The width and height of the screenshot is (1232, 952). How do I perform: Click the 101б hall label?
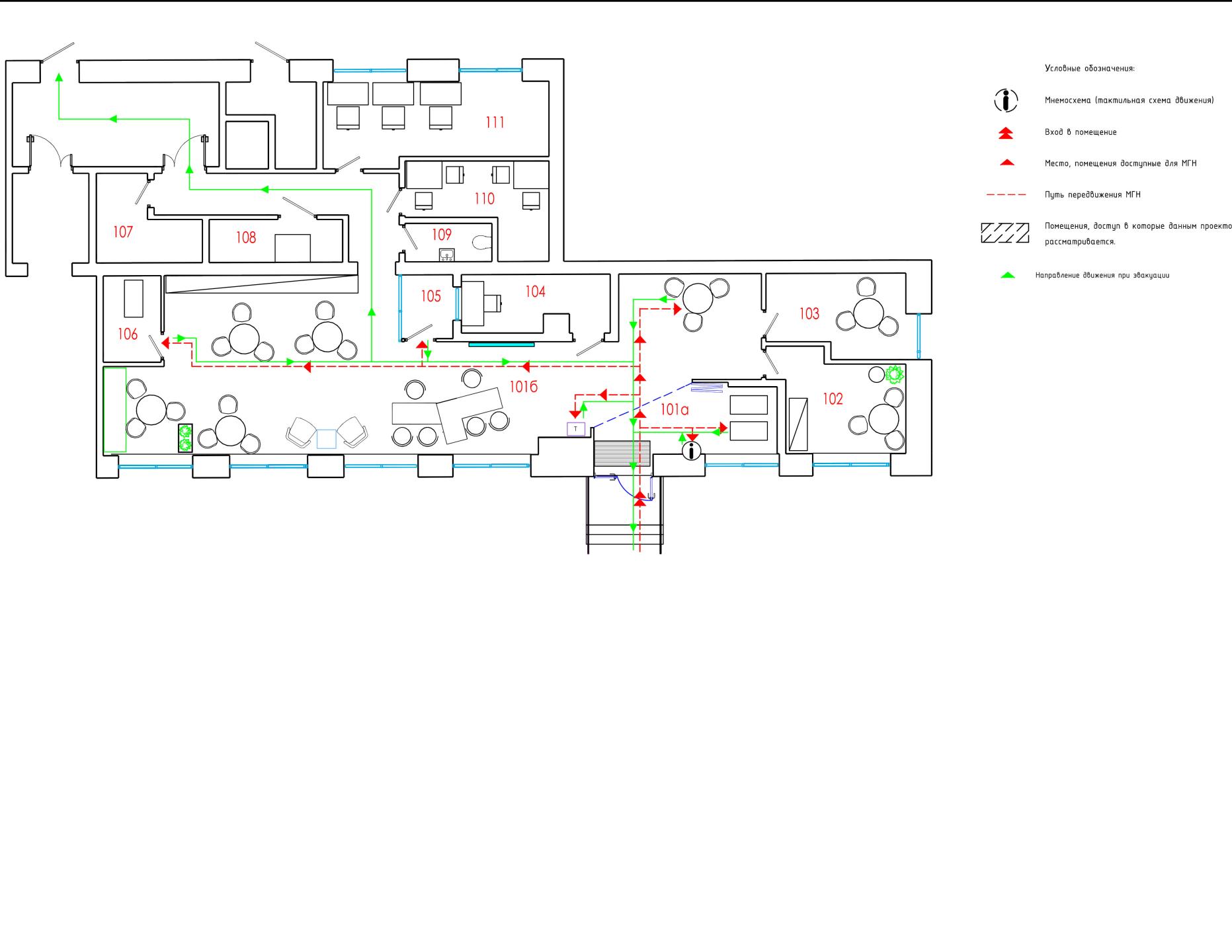click(x=523, y=387)
